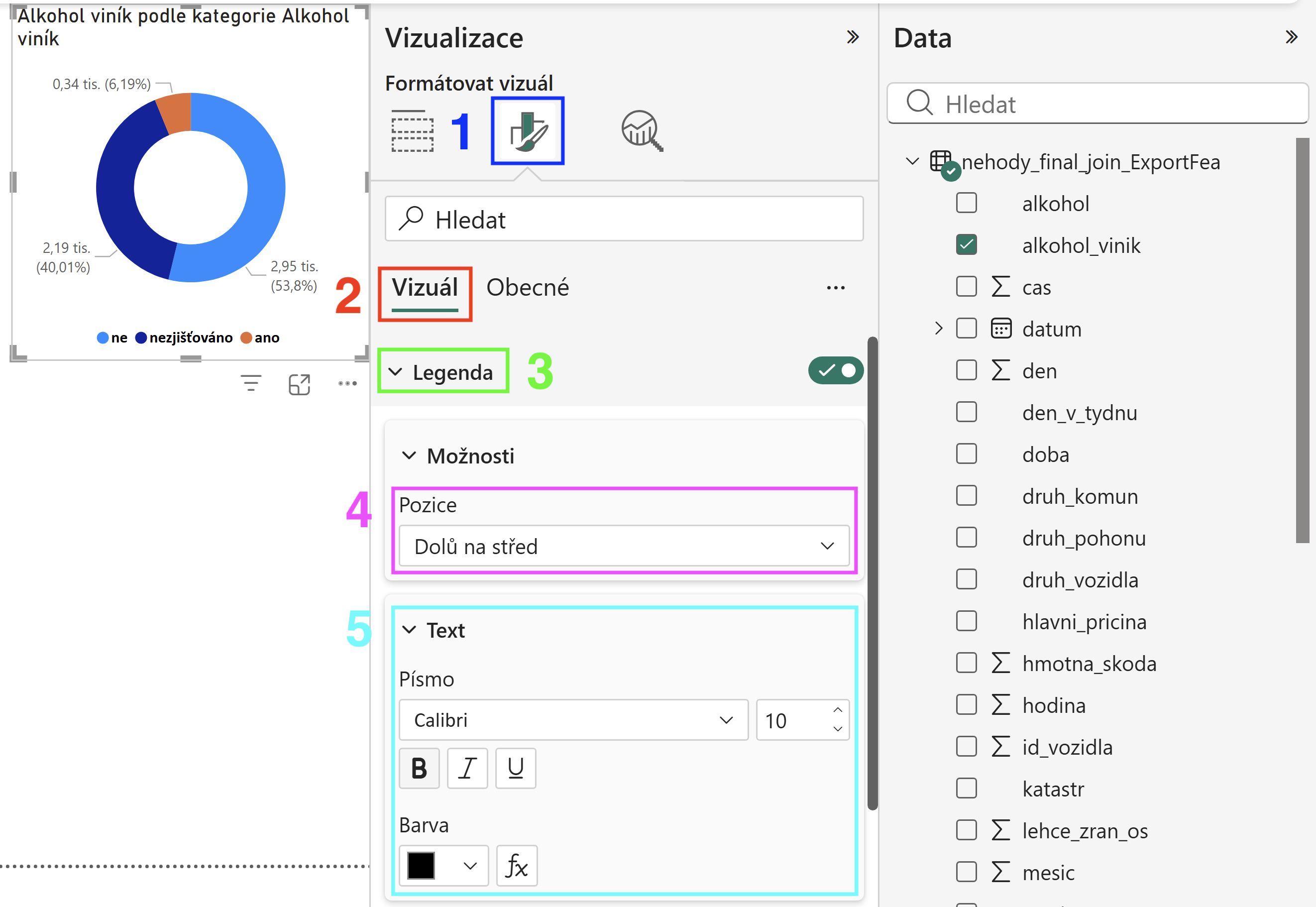This screenshot has width=1316, height=907.
Task: Apply bold to legend text
Action: coord(420,768)
